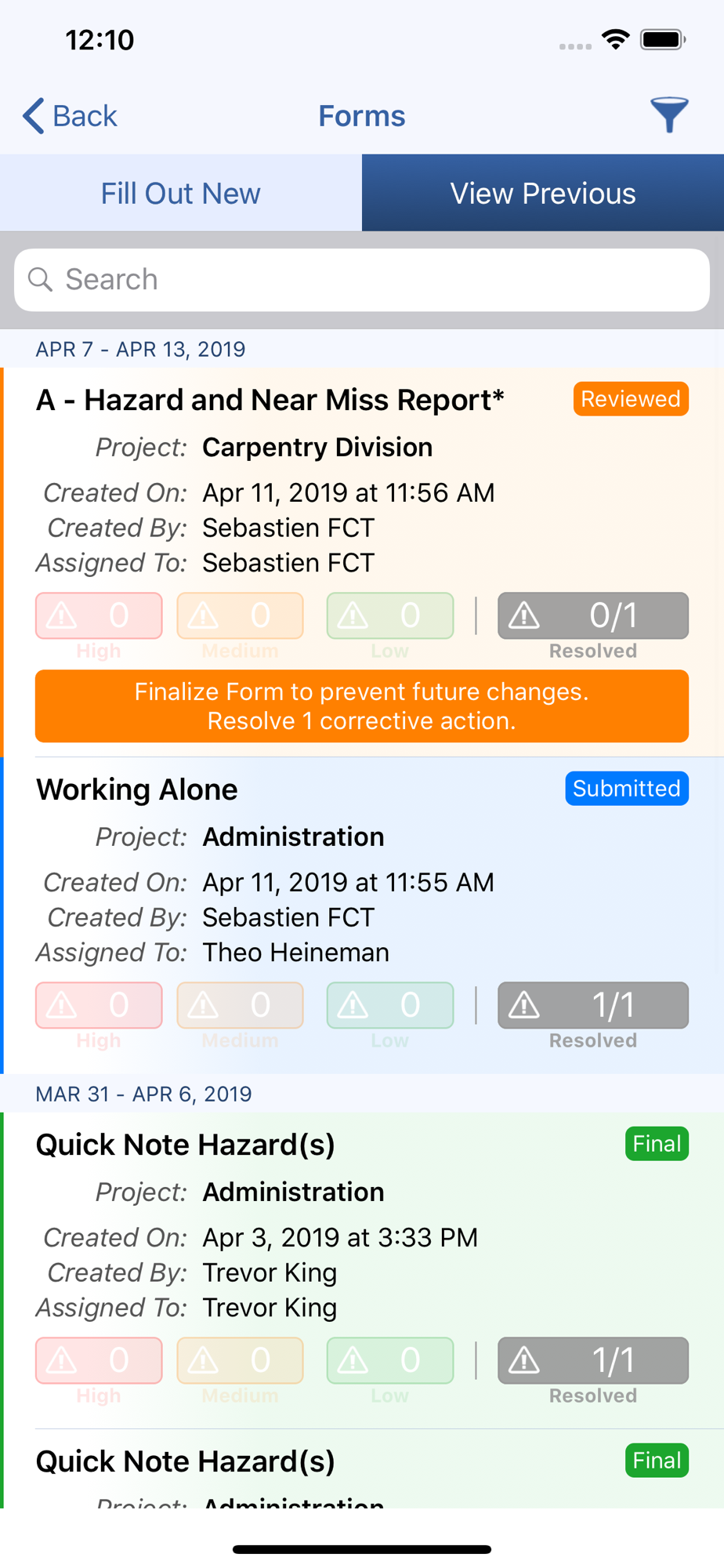Tap the Back chevron arrow
Image resolution: width=724 pixels, height=1568 pixels.
click(x=33, y=116)
